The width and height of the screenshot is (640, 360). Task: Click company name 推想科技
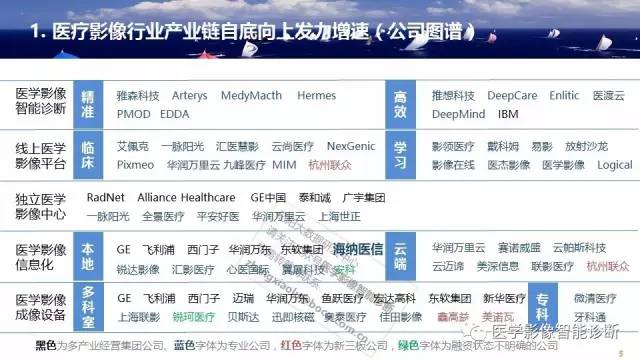coord(453,96)
